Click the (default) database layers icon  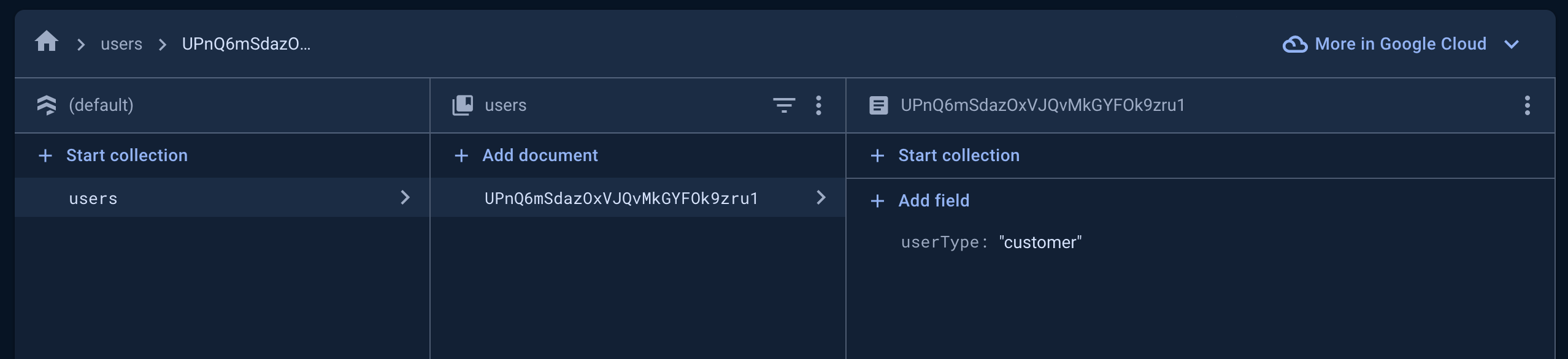[47, 105]
